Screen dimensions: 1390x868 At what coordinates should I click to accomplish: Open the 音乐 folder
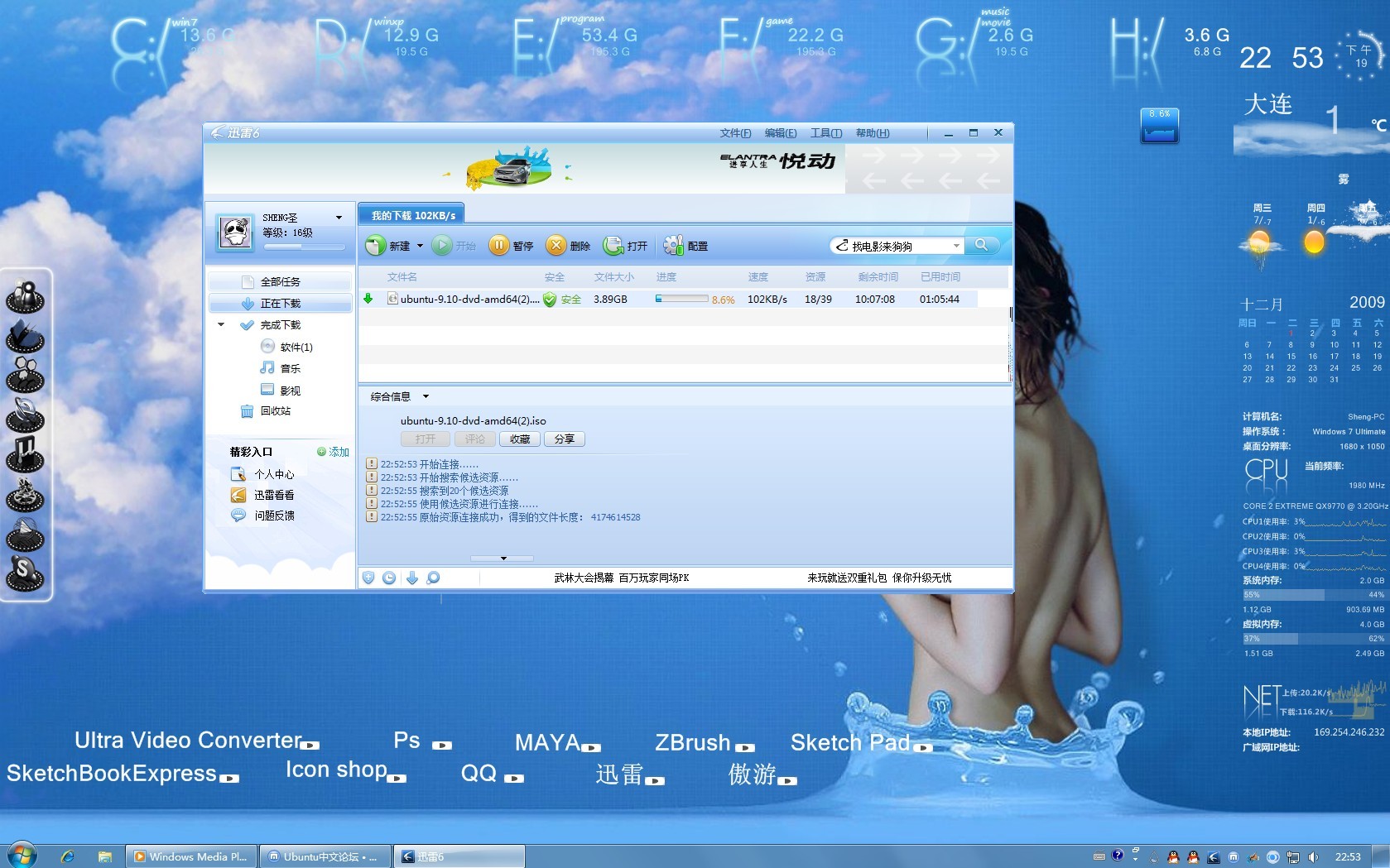(280, 368)
